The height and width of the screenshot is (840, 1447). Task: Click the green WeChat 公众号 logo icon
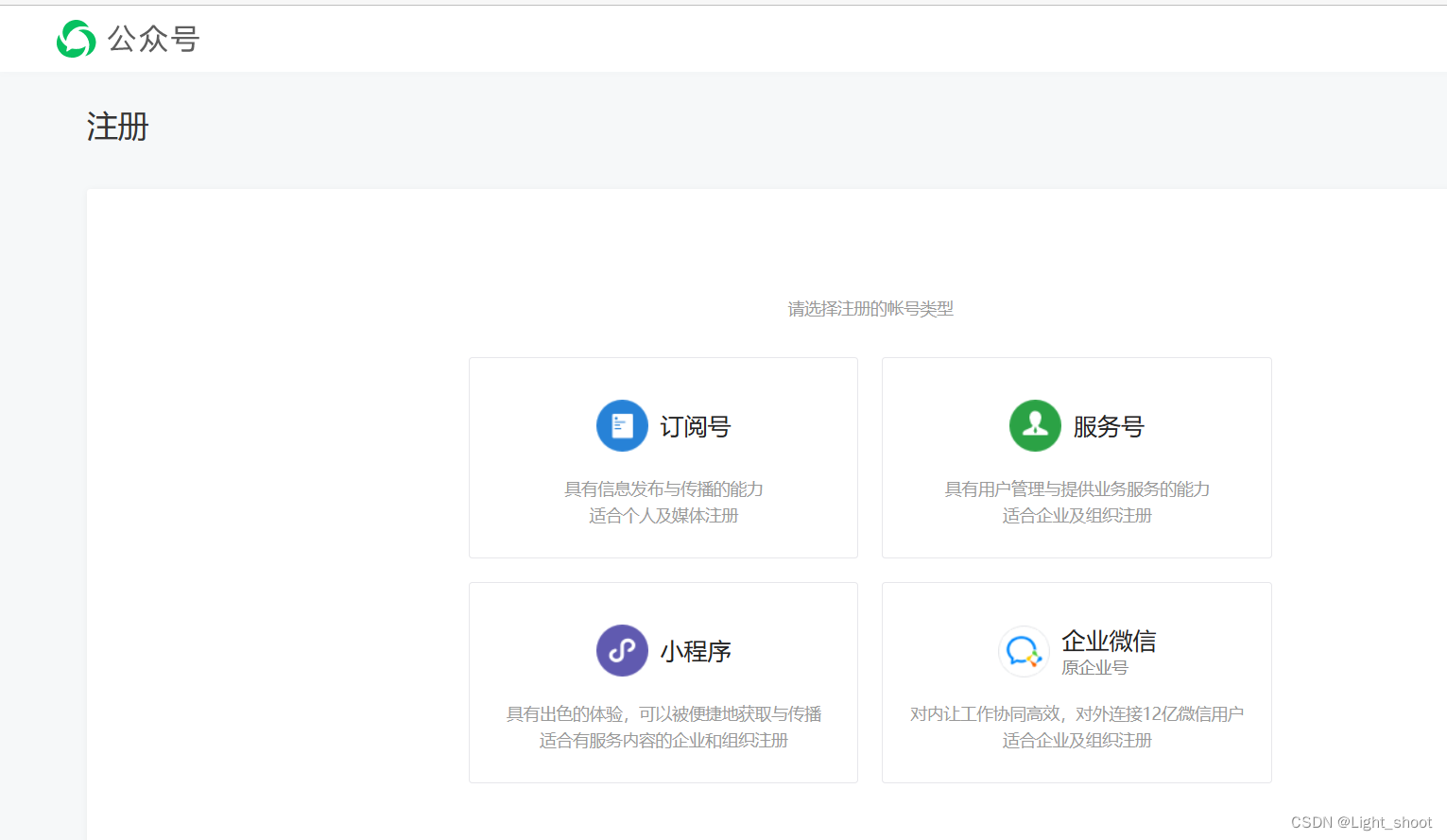click(x=76, y=39)
